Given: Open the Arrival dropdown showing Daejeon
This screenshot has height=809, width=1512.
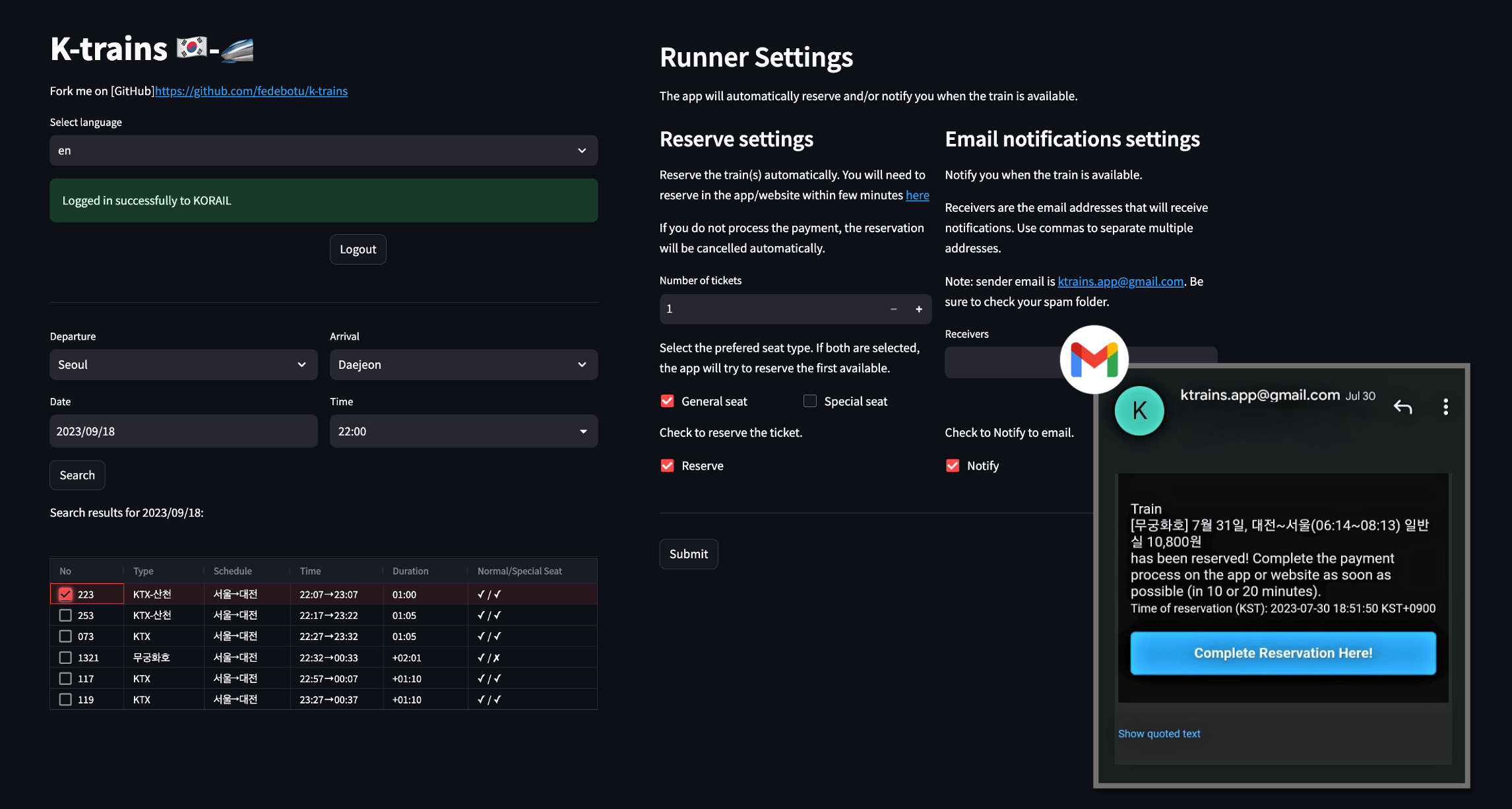Looking at the screenshot, I should pyautogui.click(x=464, y=365).
